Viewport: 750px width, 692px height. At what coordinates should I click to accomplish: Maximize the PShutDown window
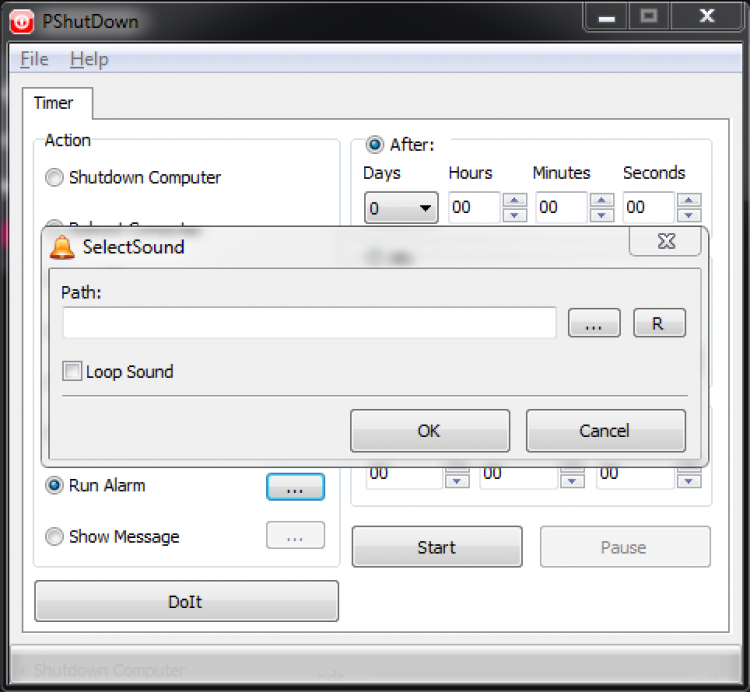point(649,17)
